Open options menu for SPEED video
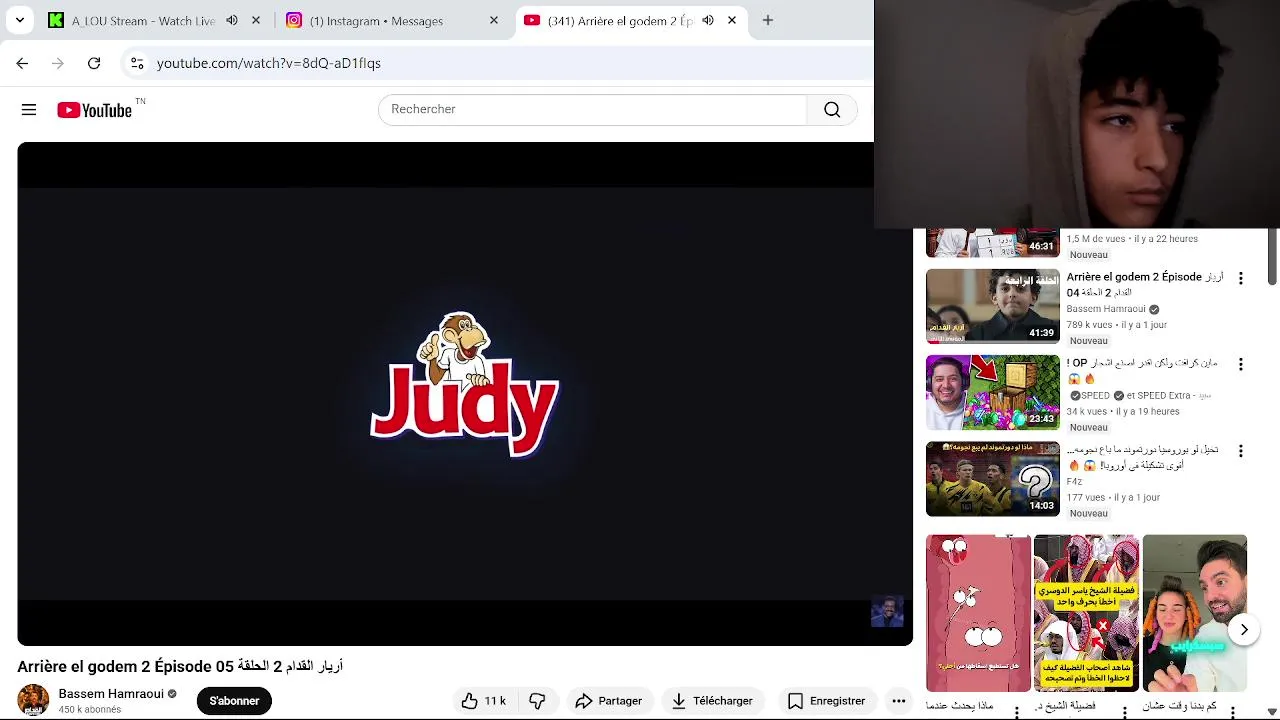This screenshot has height=720, width=1280. click(x=1241, y=364)
